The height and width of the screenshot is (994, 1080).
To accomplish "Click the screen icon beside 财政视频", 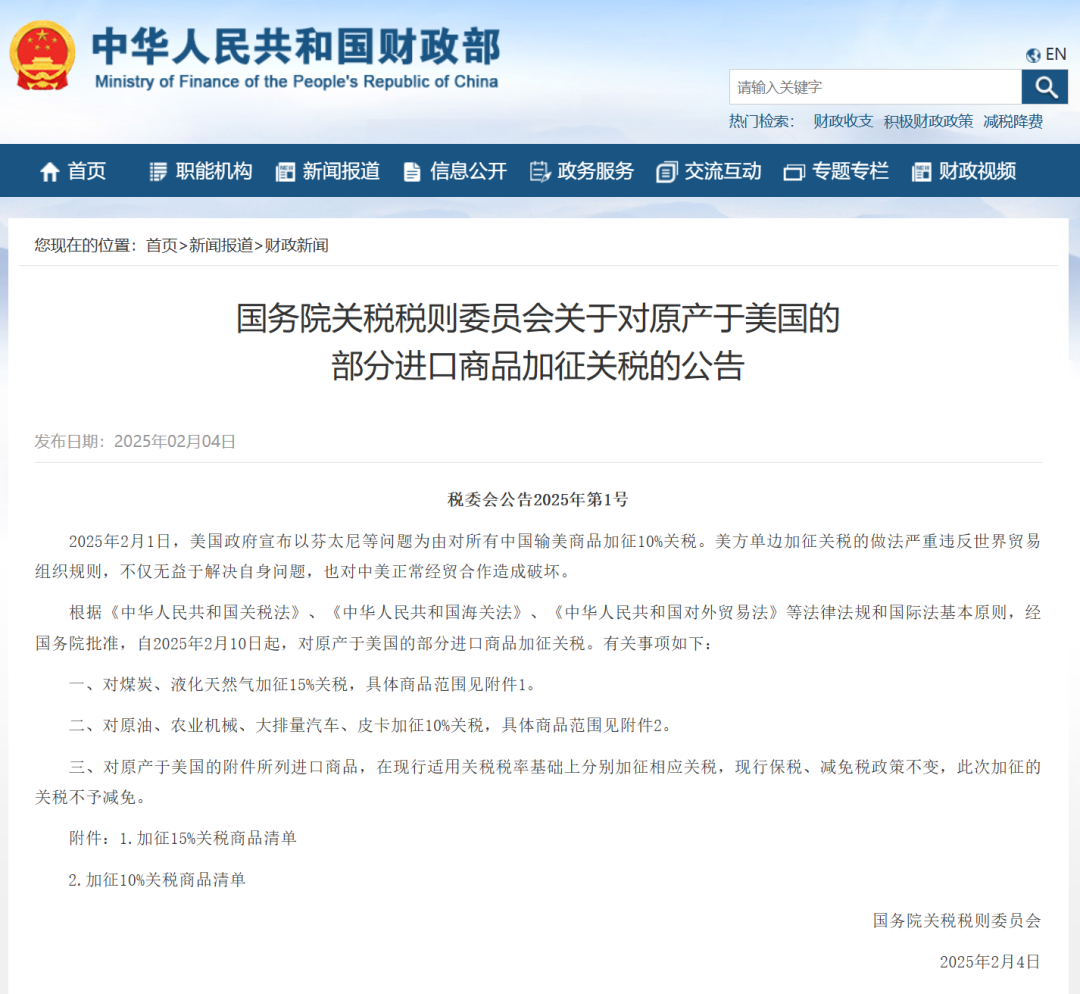I will pyautogui.click(x=920, y=170).
